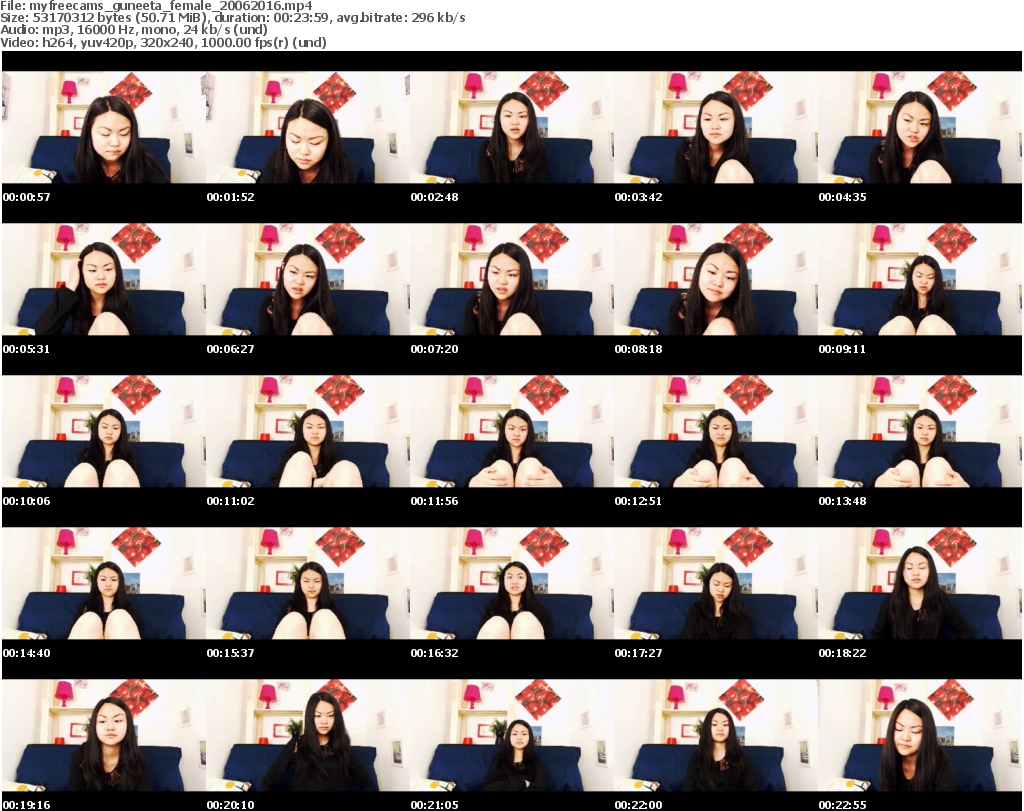Select the thumbnail above timestamp 00:16:32
This screenshot has height=811, width=1024.
(x=512, y=584)
